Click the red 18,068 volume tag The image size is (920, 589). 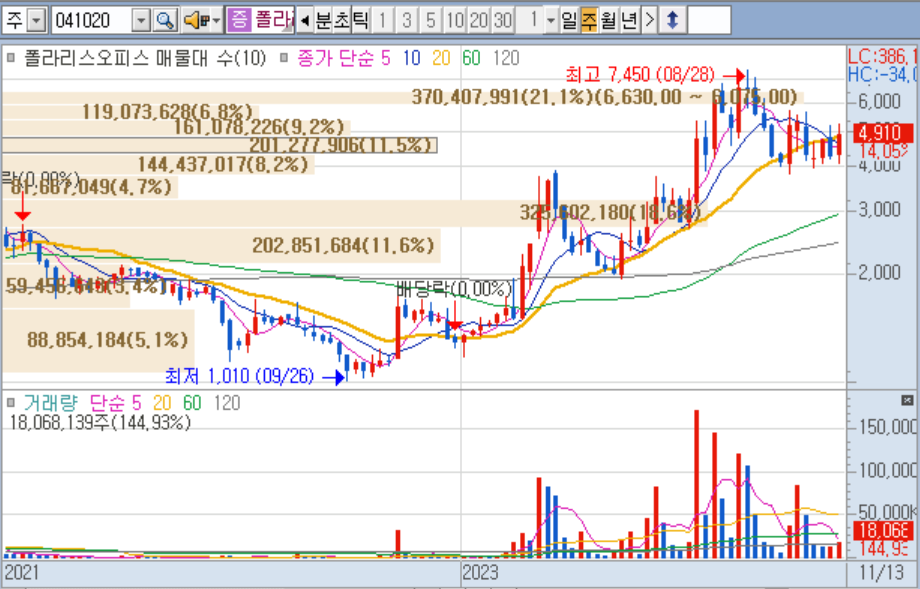tap(883, 530)
